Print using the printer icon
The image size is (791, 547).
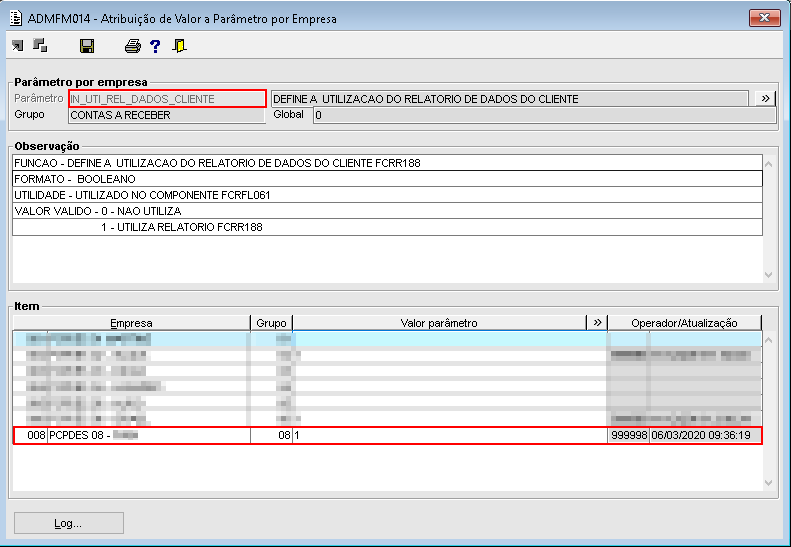point(133,46)
